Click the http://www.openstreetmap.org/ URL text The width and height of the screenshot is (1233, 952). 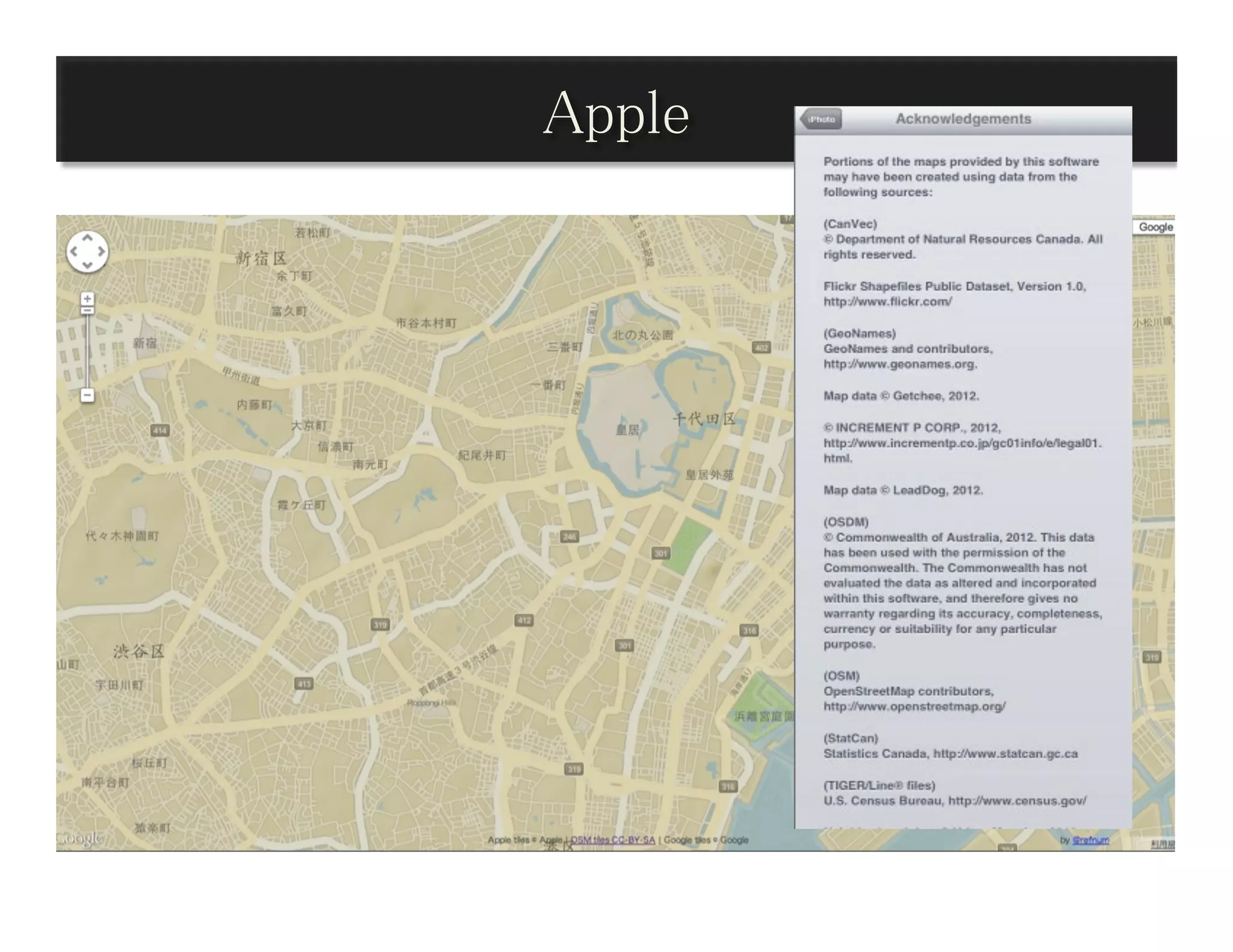(915, 706)
